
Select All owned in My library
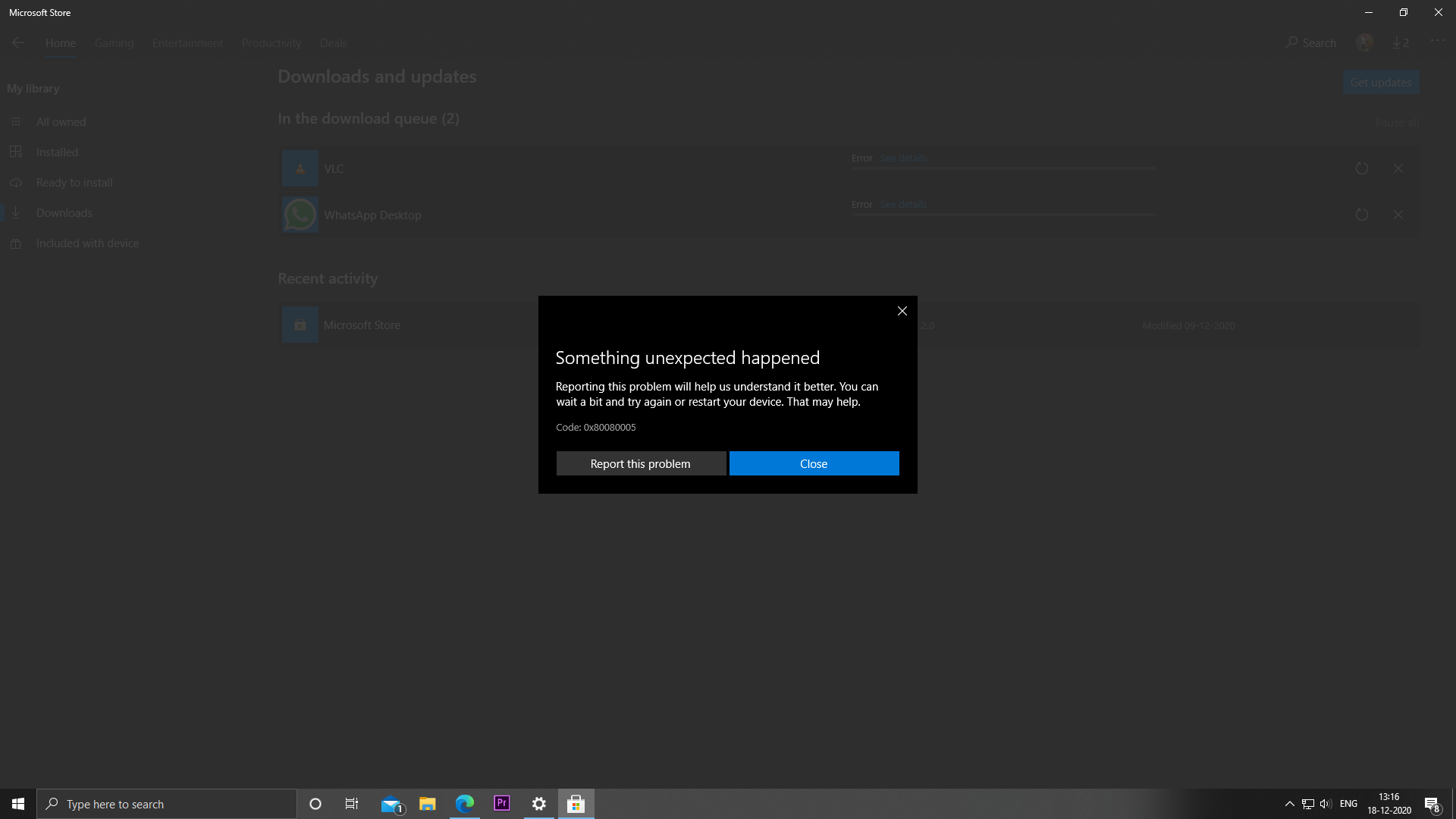pyautogui.click(x=61, y=121)
